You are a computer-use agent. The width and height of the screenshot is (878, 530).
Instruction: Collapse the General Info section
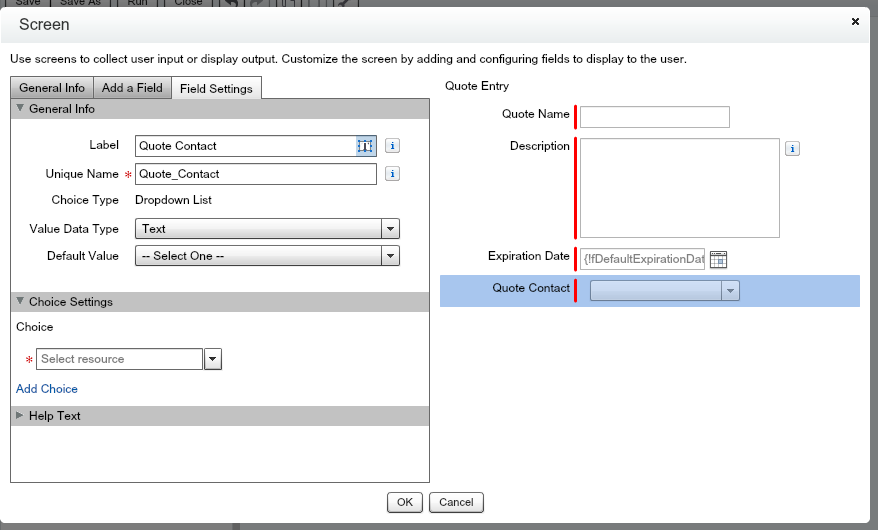(x=20, y=109)
